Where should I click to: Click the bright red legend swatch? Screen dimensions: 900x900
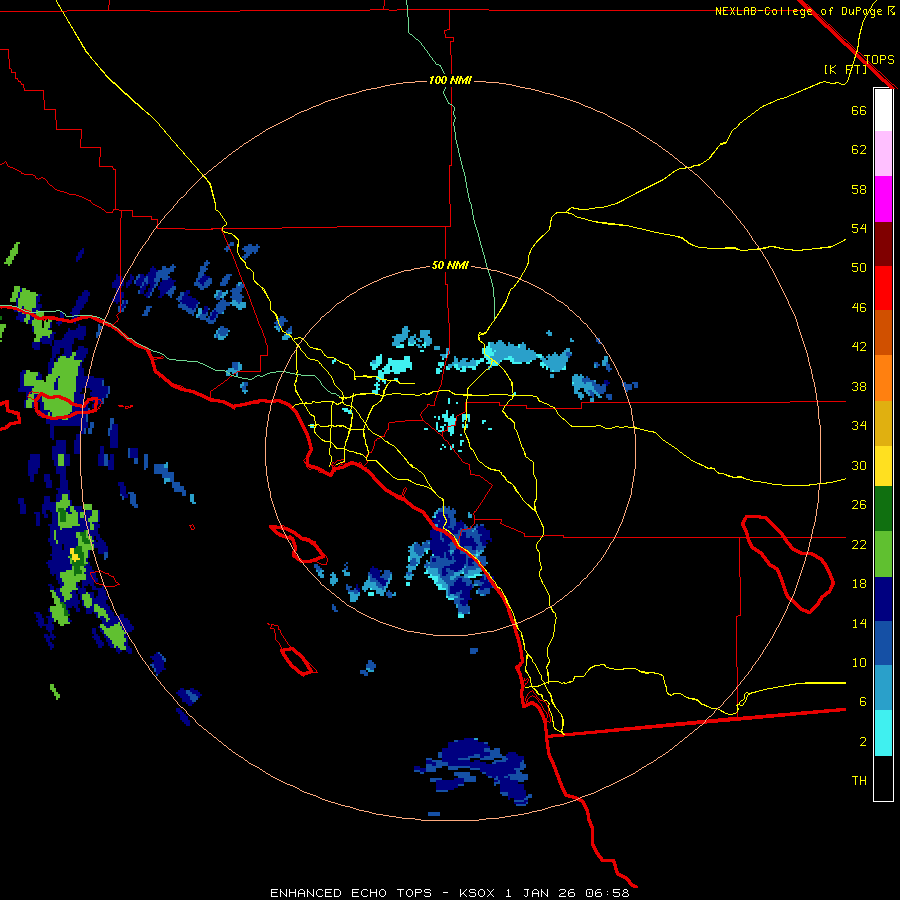883,288
